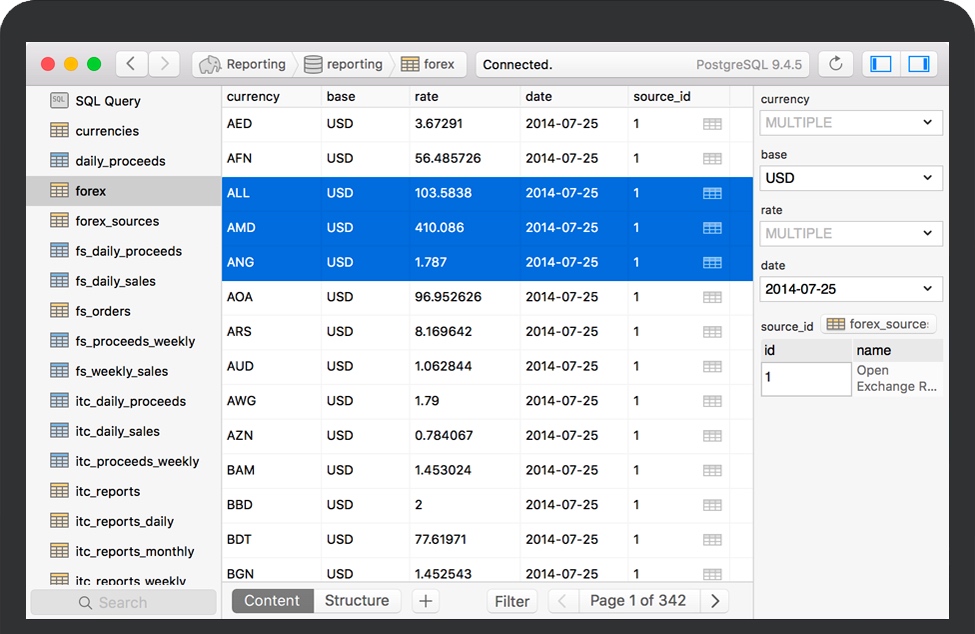Go forward with the right arrow button

coord(164,64)
